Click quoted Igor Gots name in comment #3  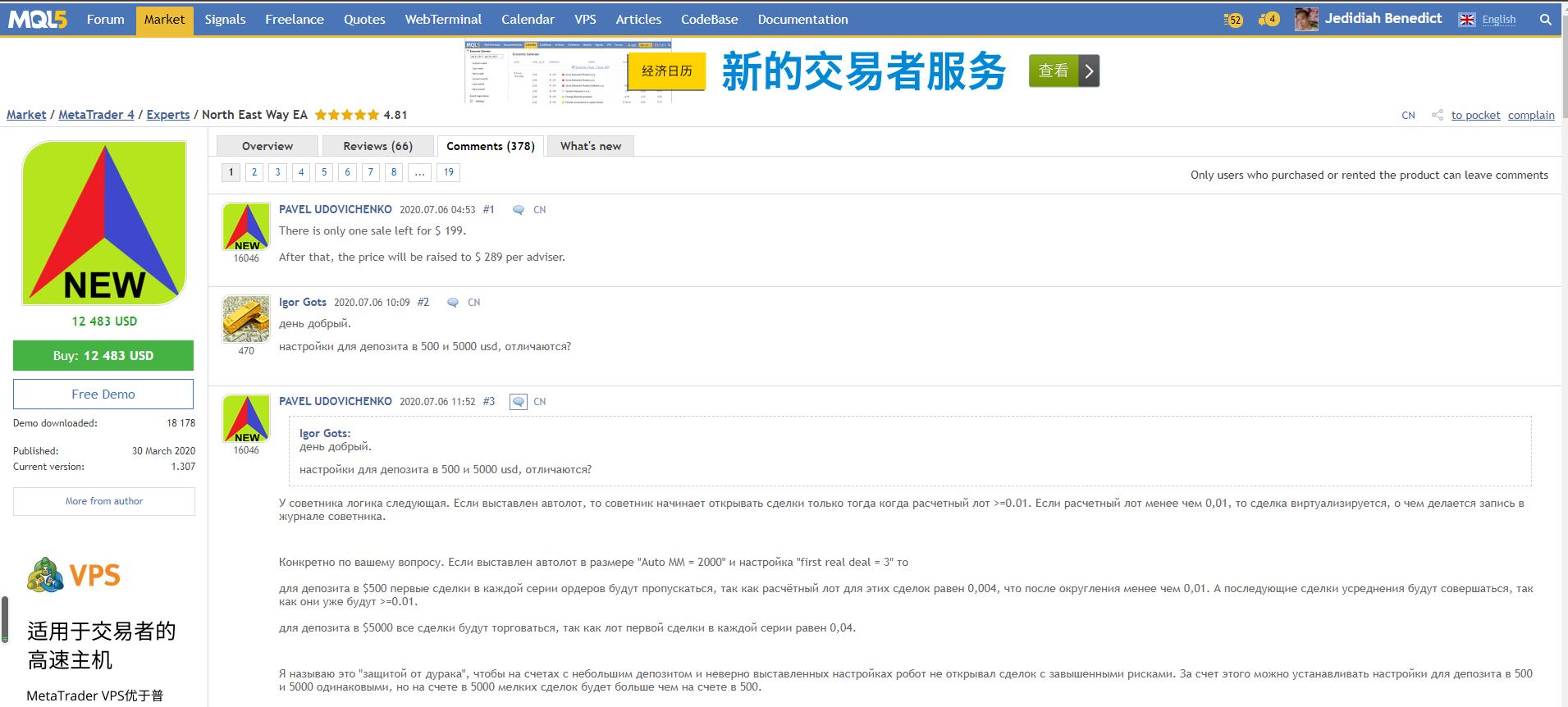325,433
